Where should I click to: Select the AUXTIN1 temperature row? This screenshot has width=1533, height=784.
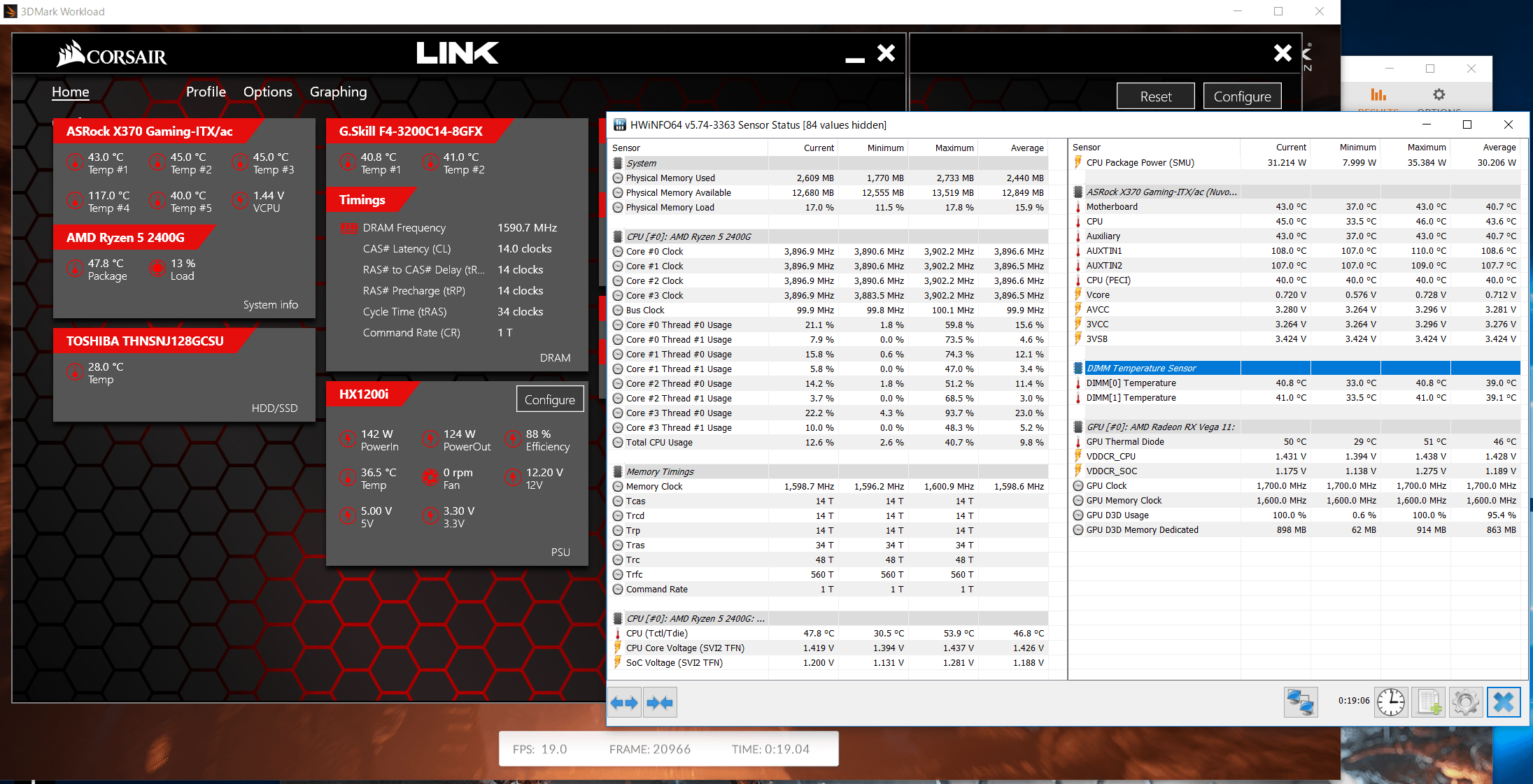(1296, 250)
